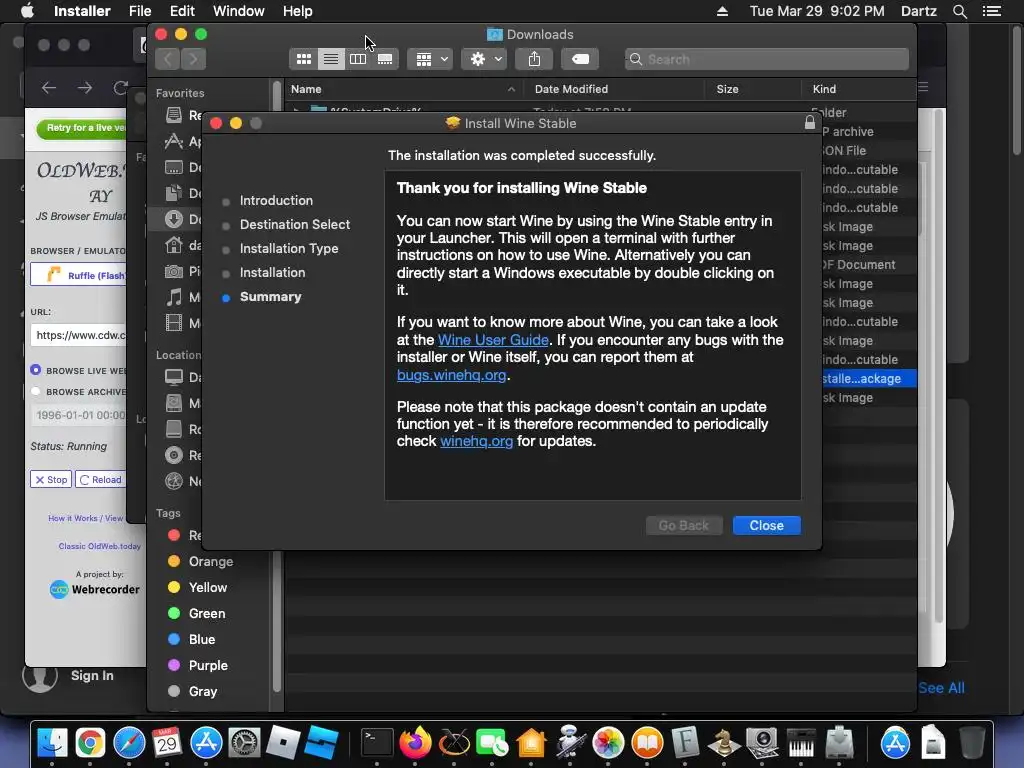1024x768 pixels.
Task: Select Browse Live Web radio button
Action: (36, 370)
